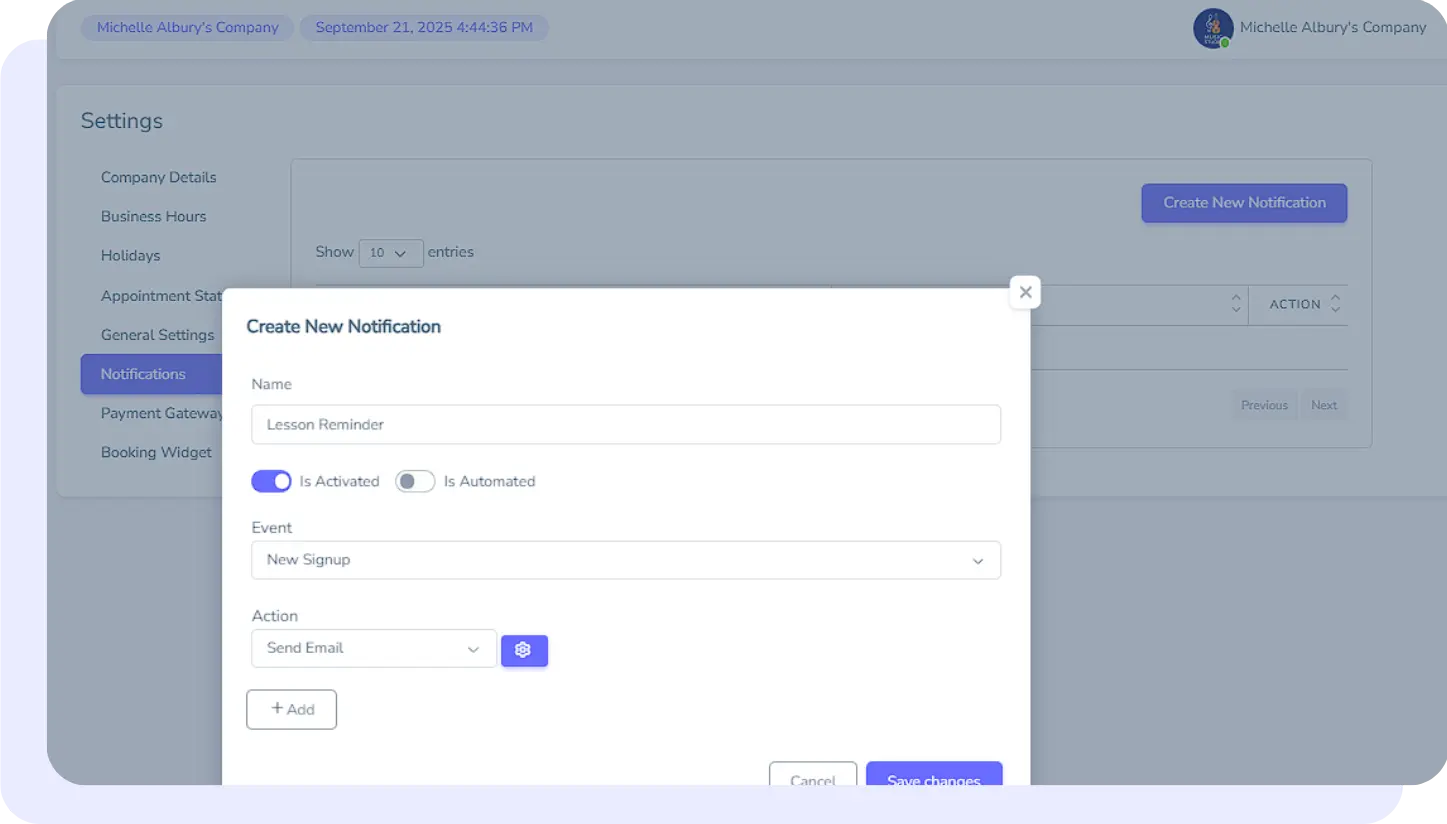Click Michelle Albury's Company badge at top left
The height and width of the screenshot is (824, 1447).
[x=188, y=28]
